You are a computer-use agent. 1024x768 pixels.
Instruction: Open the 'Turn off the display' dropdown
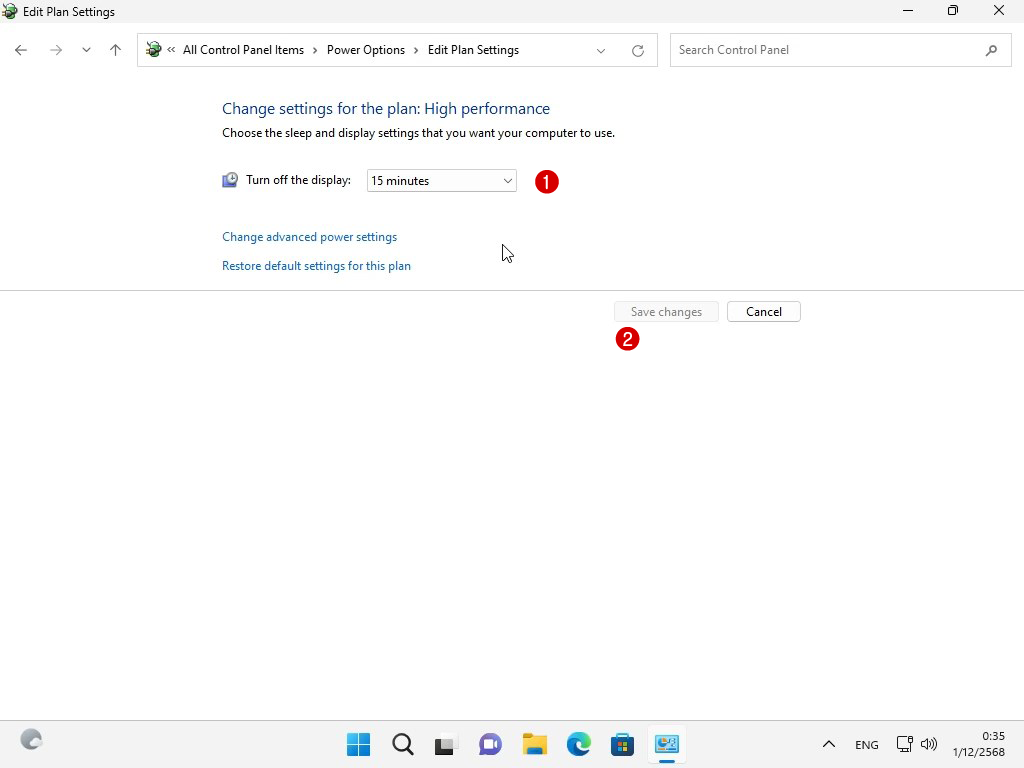tap(441, 181)
